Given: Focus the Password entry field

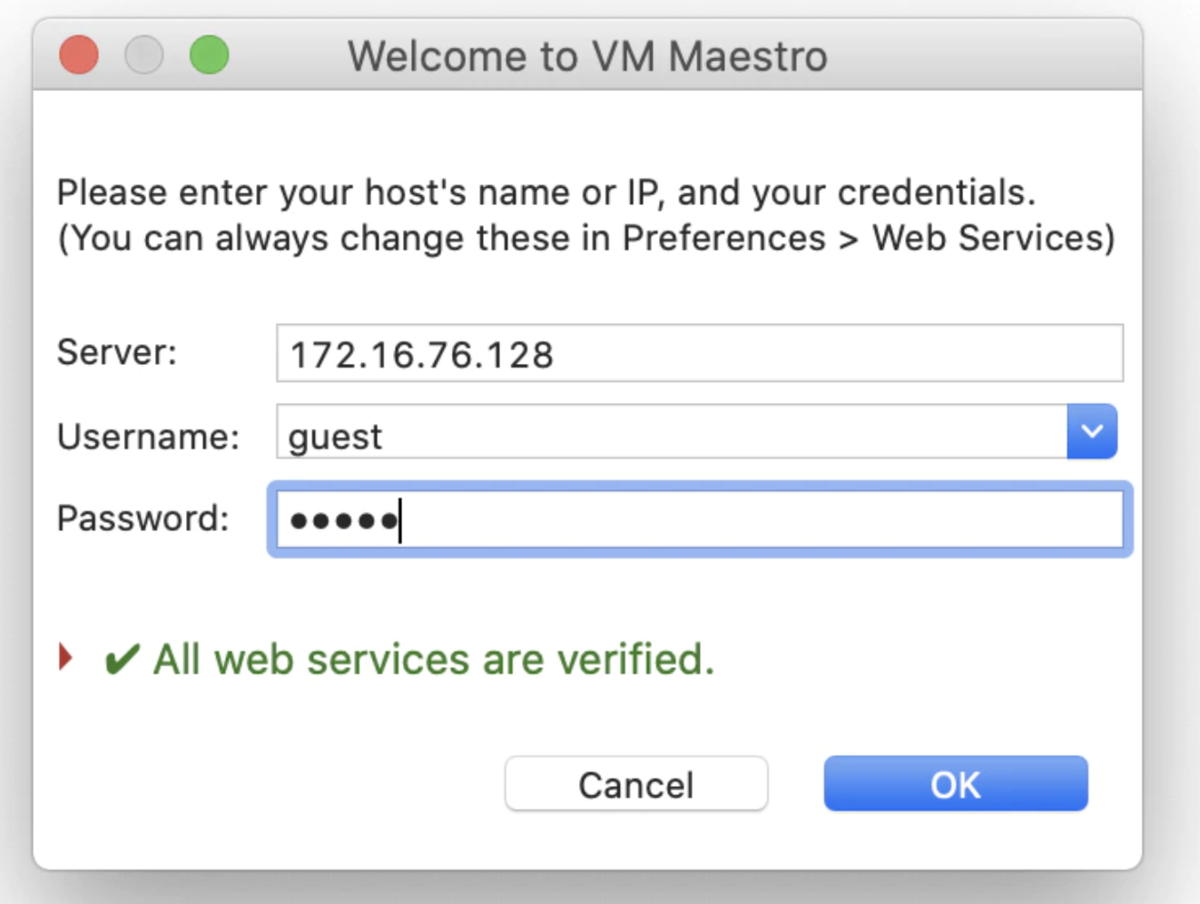Looking at the screenshot, I should pyautogui.click(x=700, y=518).
